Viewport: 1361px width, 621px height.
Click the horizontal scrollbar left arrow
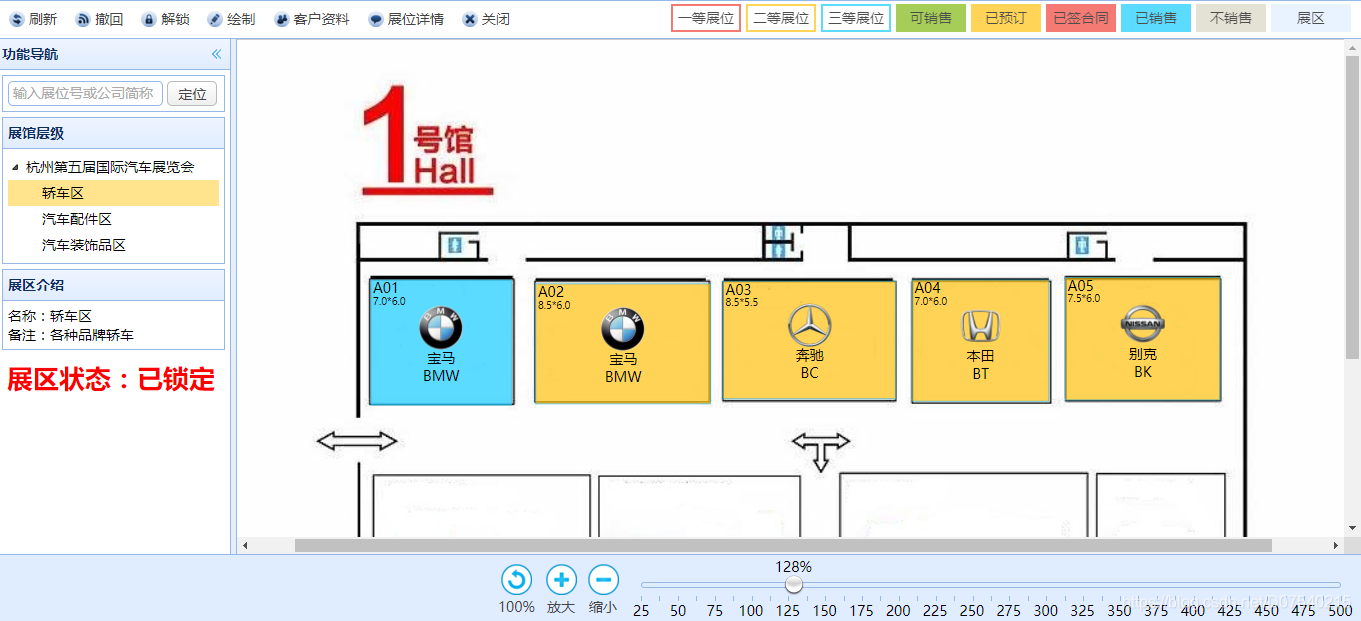click(245, 545)
